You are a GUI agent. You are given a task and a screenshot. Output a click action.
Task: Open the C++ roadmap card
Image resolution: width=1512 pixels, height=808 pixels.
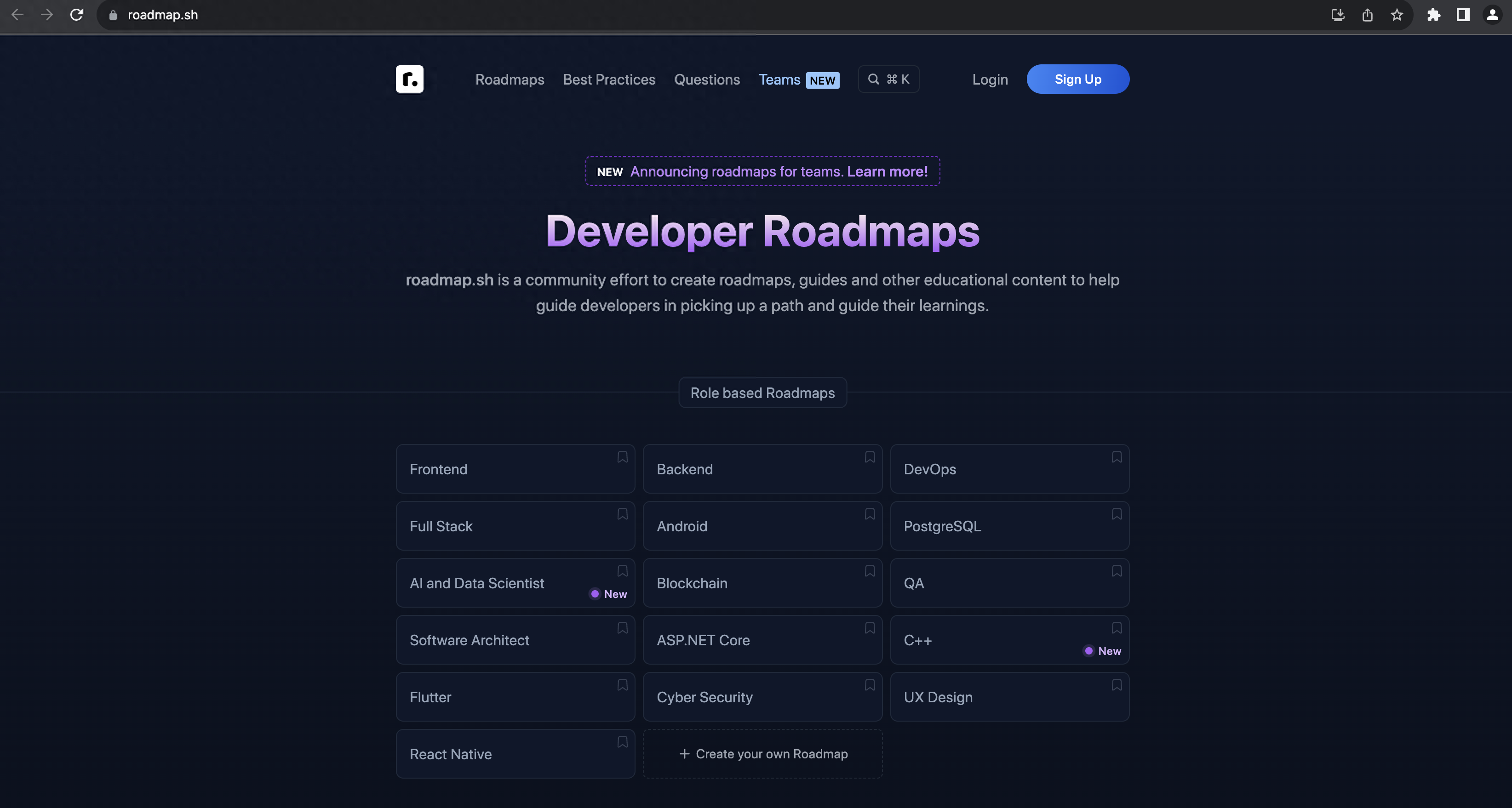coord(1009,640)
